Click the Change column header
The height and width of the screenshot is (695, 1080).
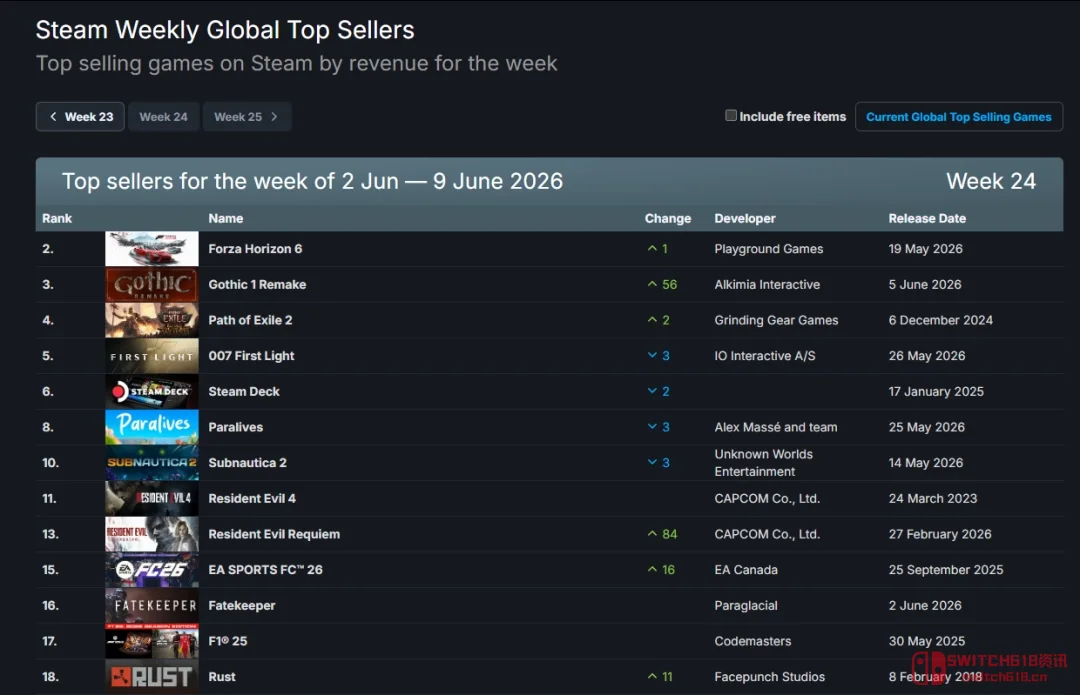pos(667,218)
